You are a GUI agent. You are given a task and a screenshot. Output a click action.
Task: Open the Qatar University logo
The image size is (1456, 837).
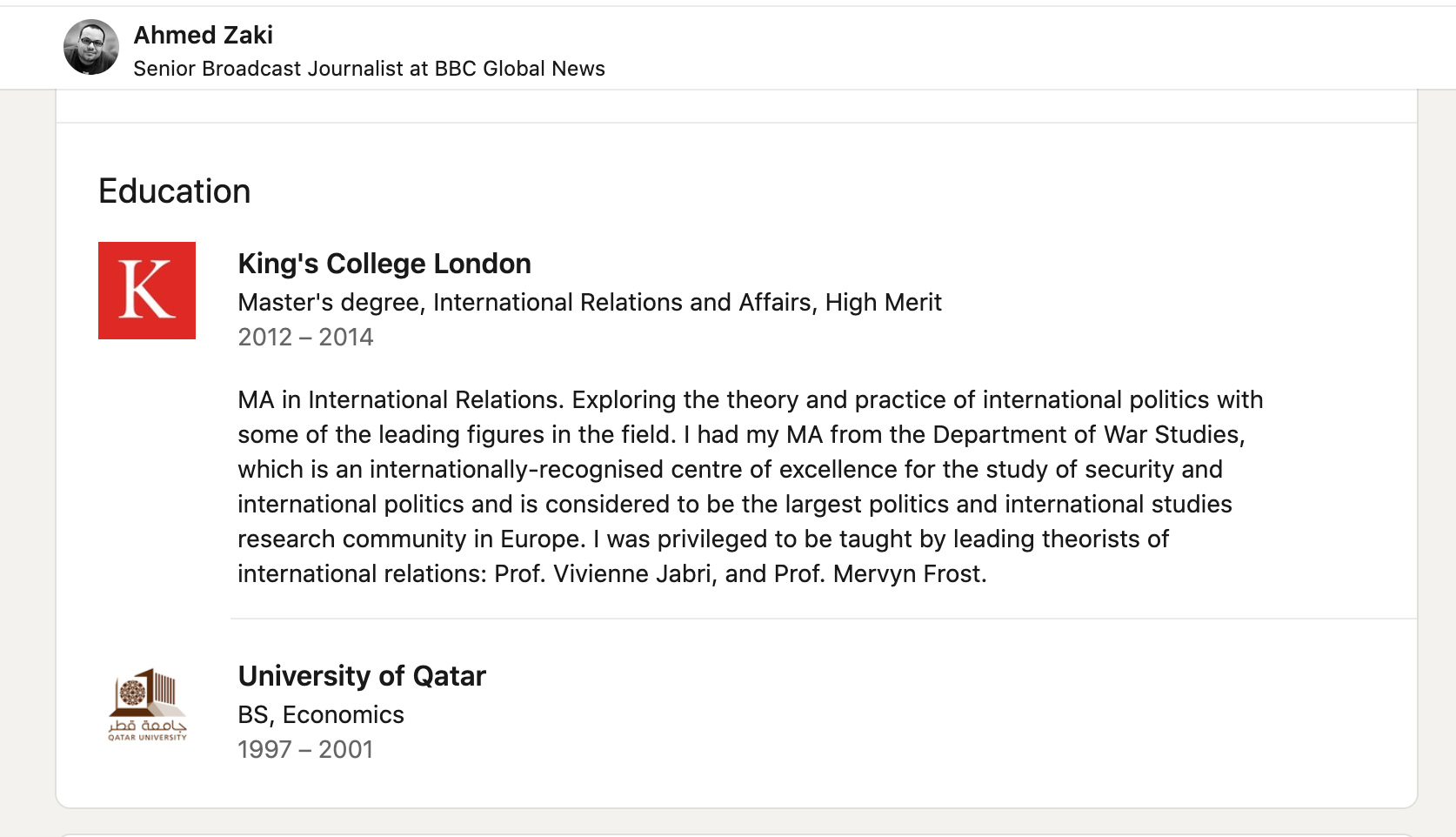(x=147, y=704)
